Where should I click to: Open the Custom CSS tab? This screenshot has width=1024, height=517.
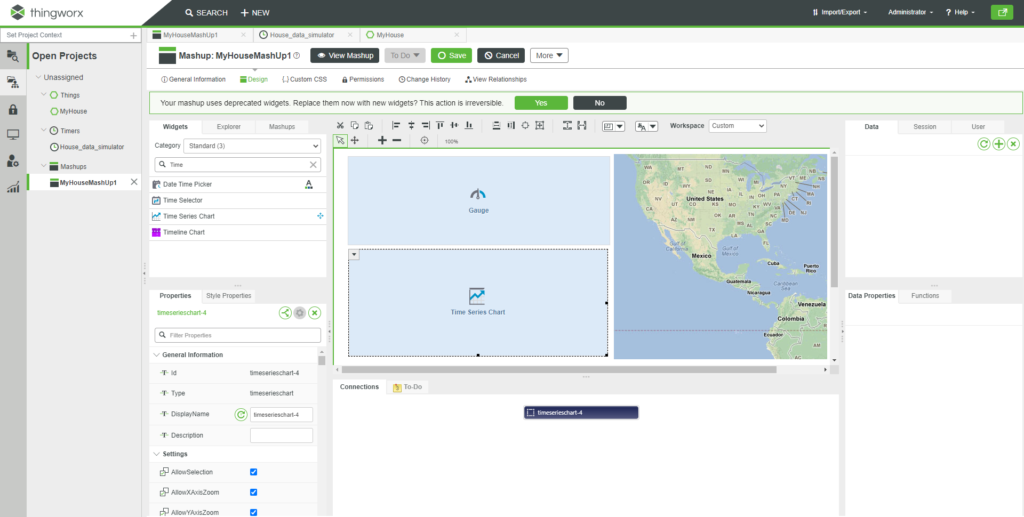click(x=304, y=79)
